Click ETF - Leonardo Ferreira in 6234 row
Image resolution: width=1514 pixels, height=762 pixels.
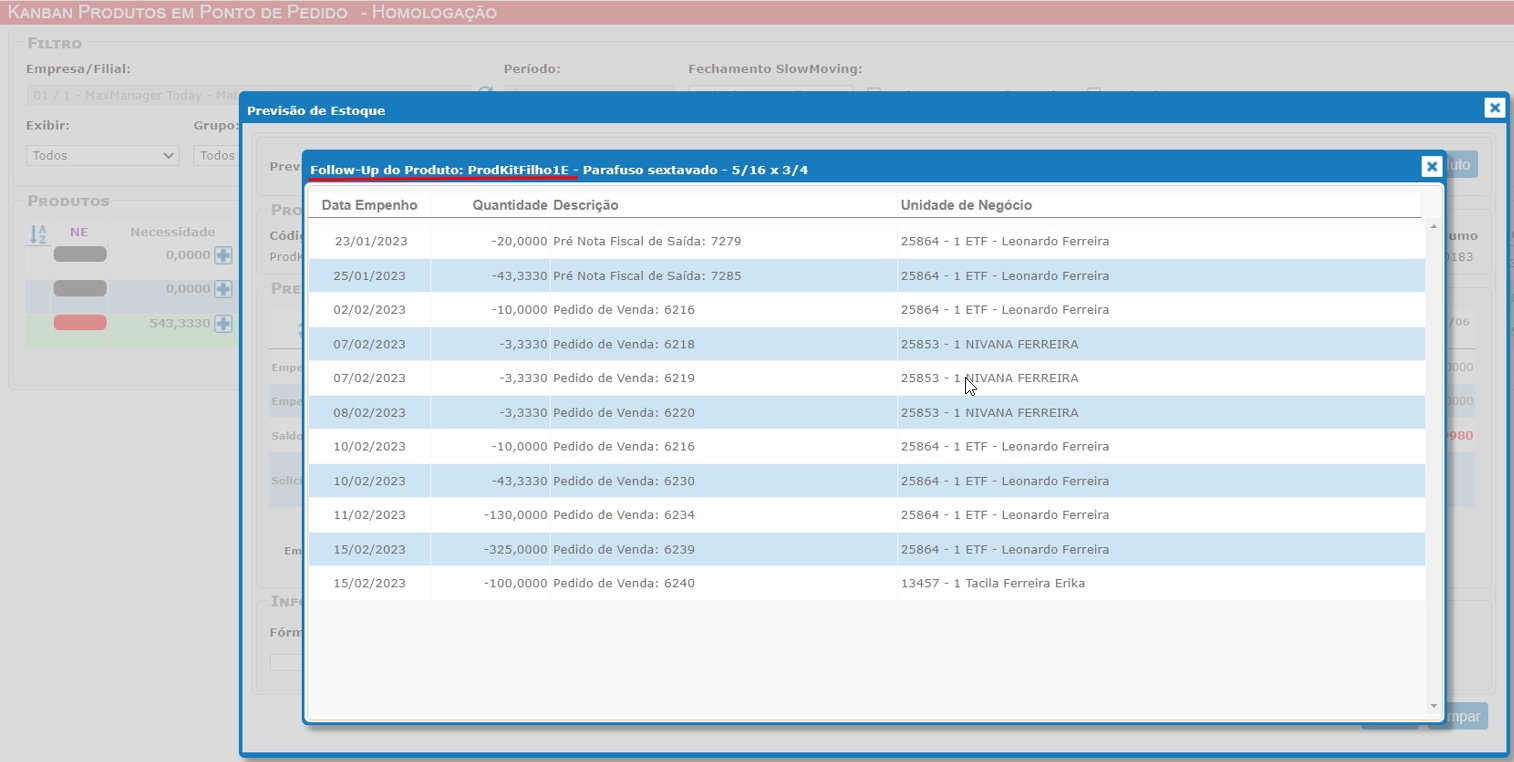pyautogui.click(x=1037, y=515)
